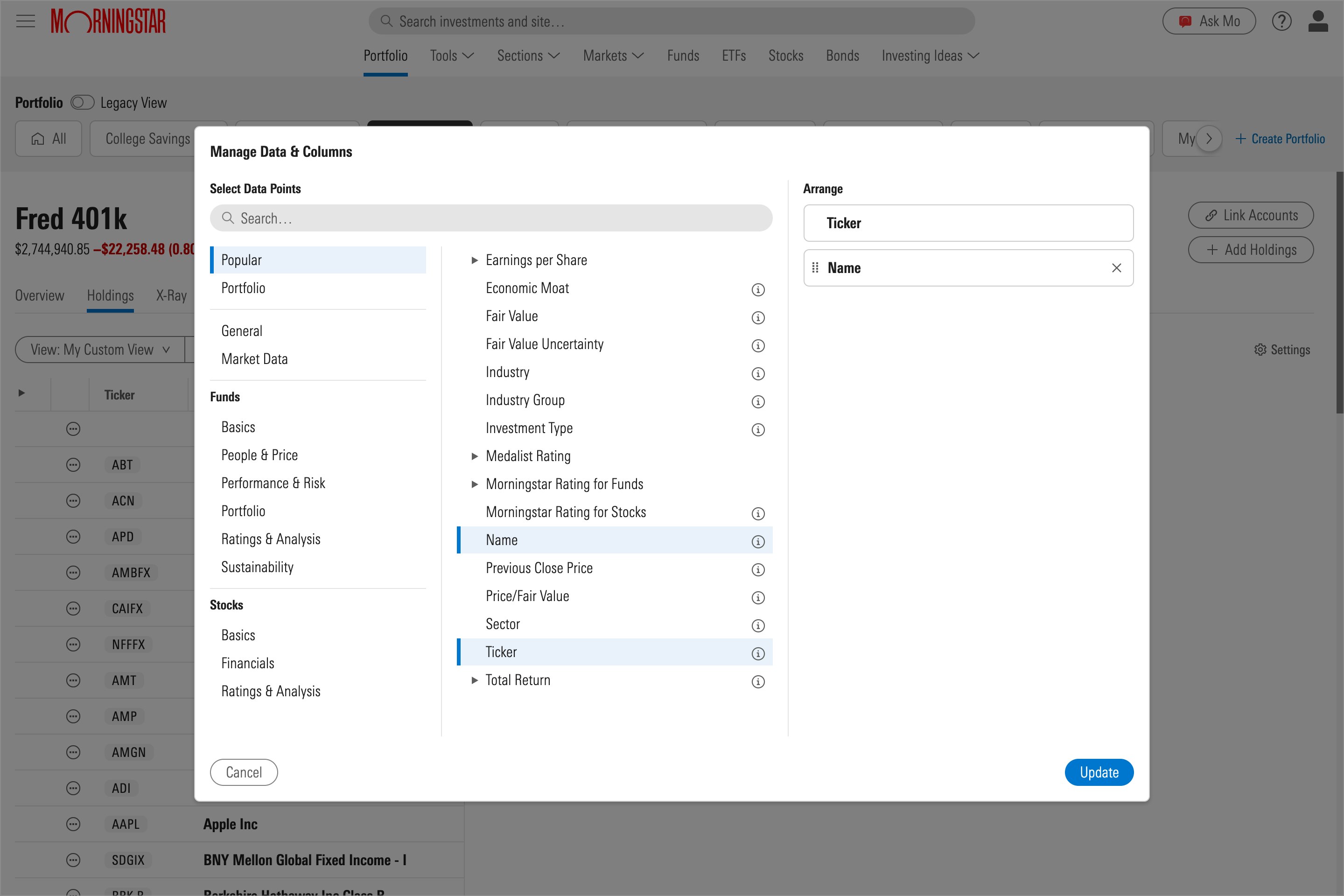Screen dimensions: 1344x896
Task: Click the data point search field in modal
Action: 491,218
